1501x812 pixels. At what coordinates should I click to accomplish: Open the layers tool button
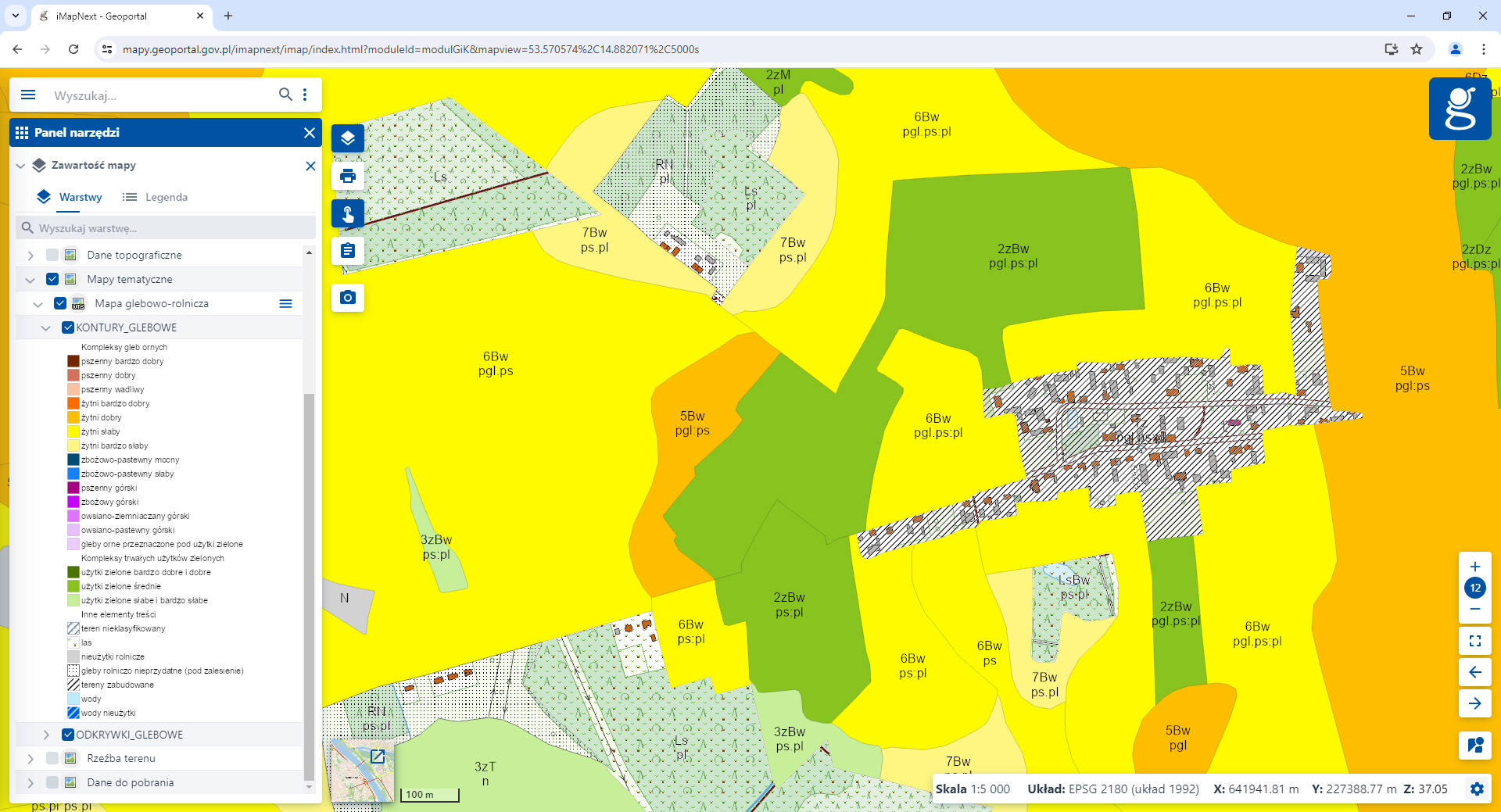(348, 138)
